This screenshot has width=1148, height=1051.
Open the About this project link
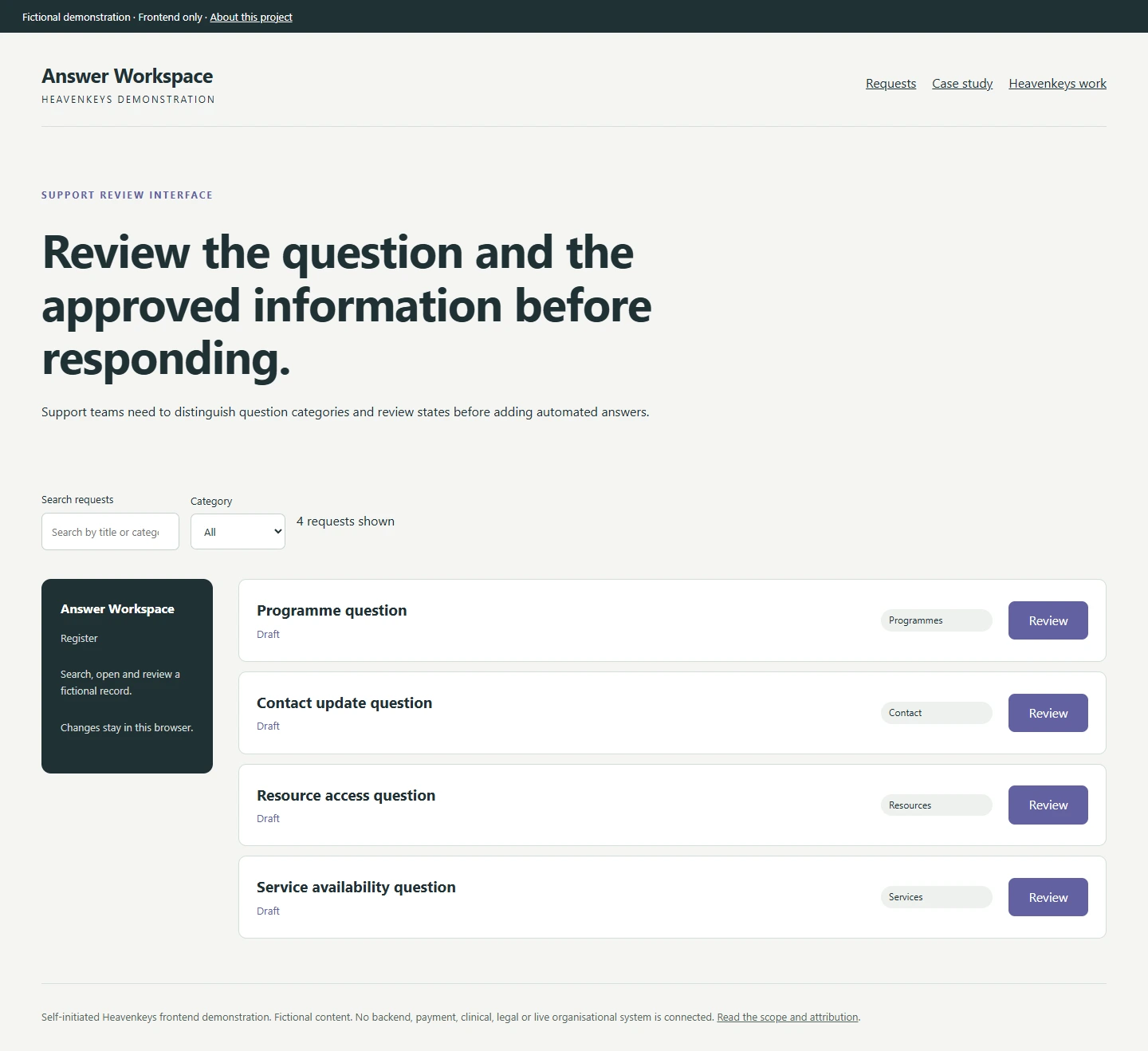[251, 17]
